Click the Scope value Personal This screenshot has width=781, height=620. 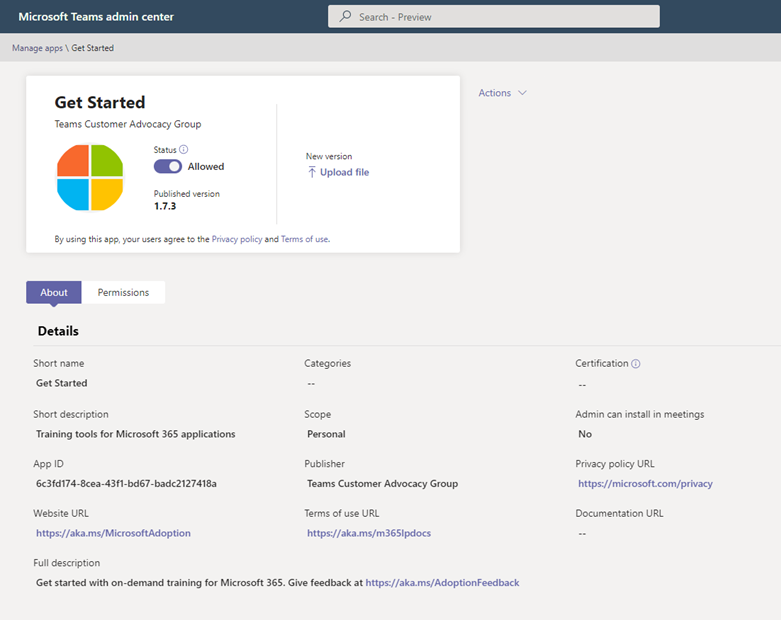click(x=326, y=434)
